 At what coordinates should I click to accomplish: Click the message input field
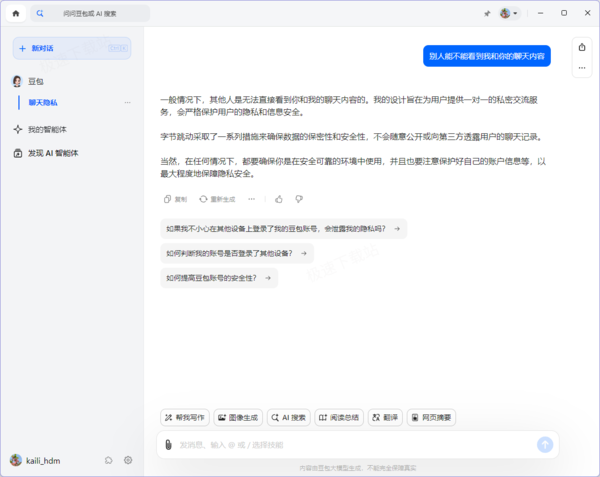pyautogui.click(x=354, y=445)
